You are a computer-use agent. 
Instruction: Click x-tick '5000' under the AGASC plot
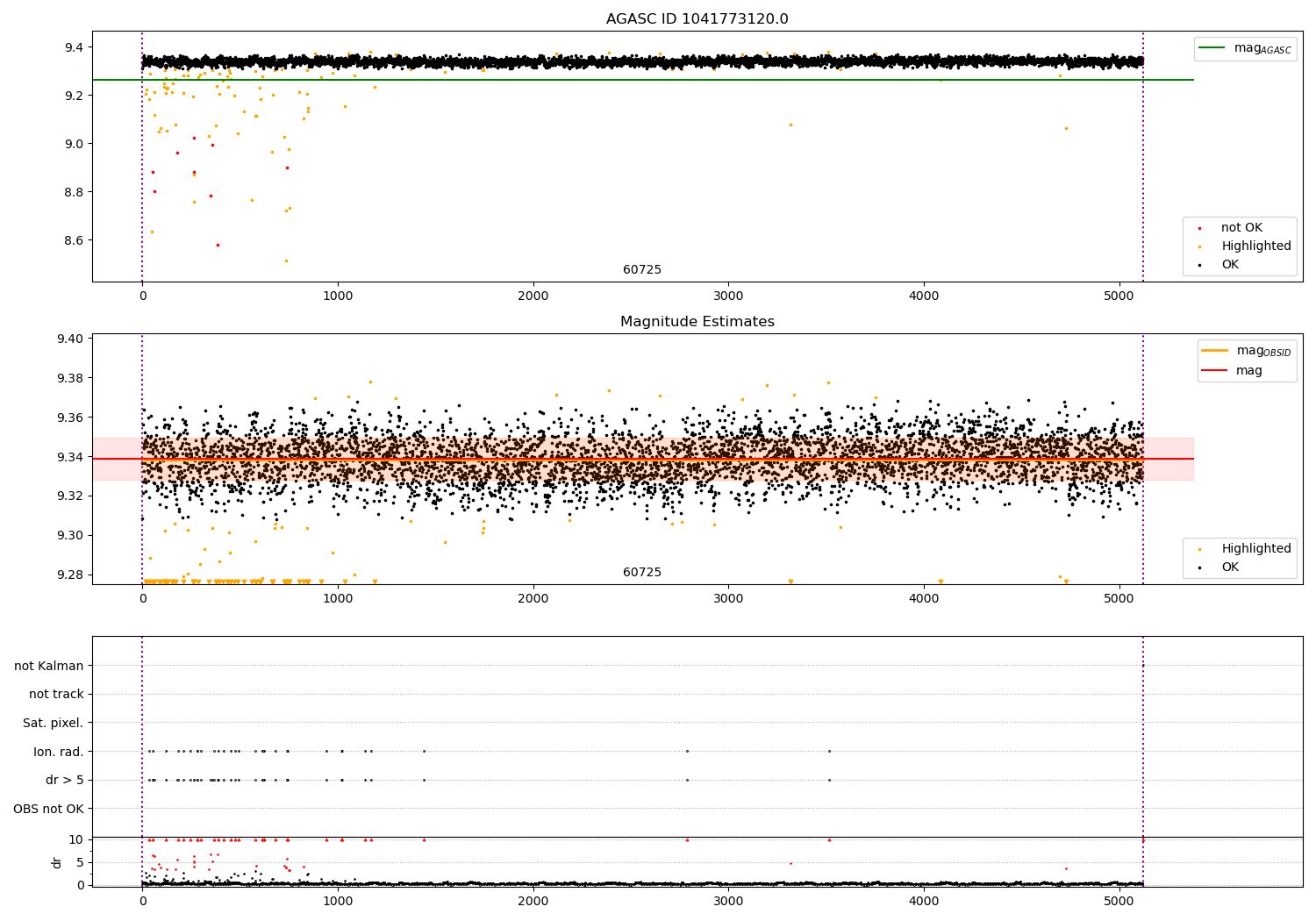[1119, 296]
